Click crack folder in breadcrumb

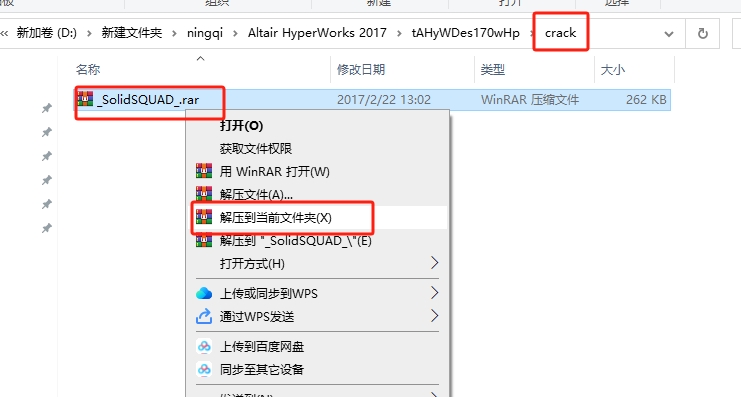tap(560, 33)
